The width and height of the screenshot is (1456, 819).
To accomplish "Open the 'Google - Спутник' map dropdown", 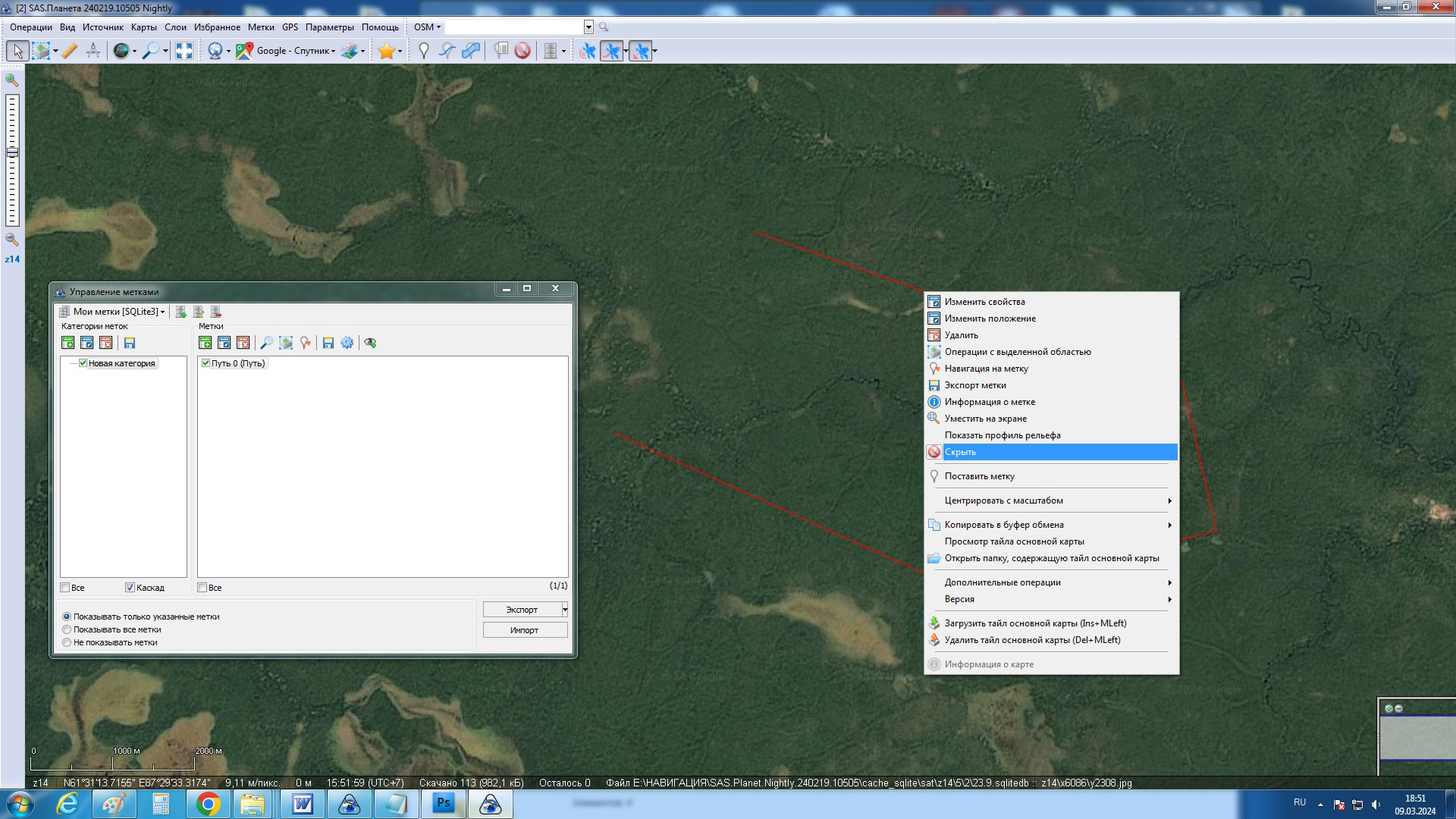I will tap(296, 51).
